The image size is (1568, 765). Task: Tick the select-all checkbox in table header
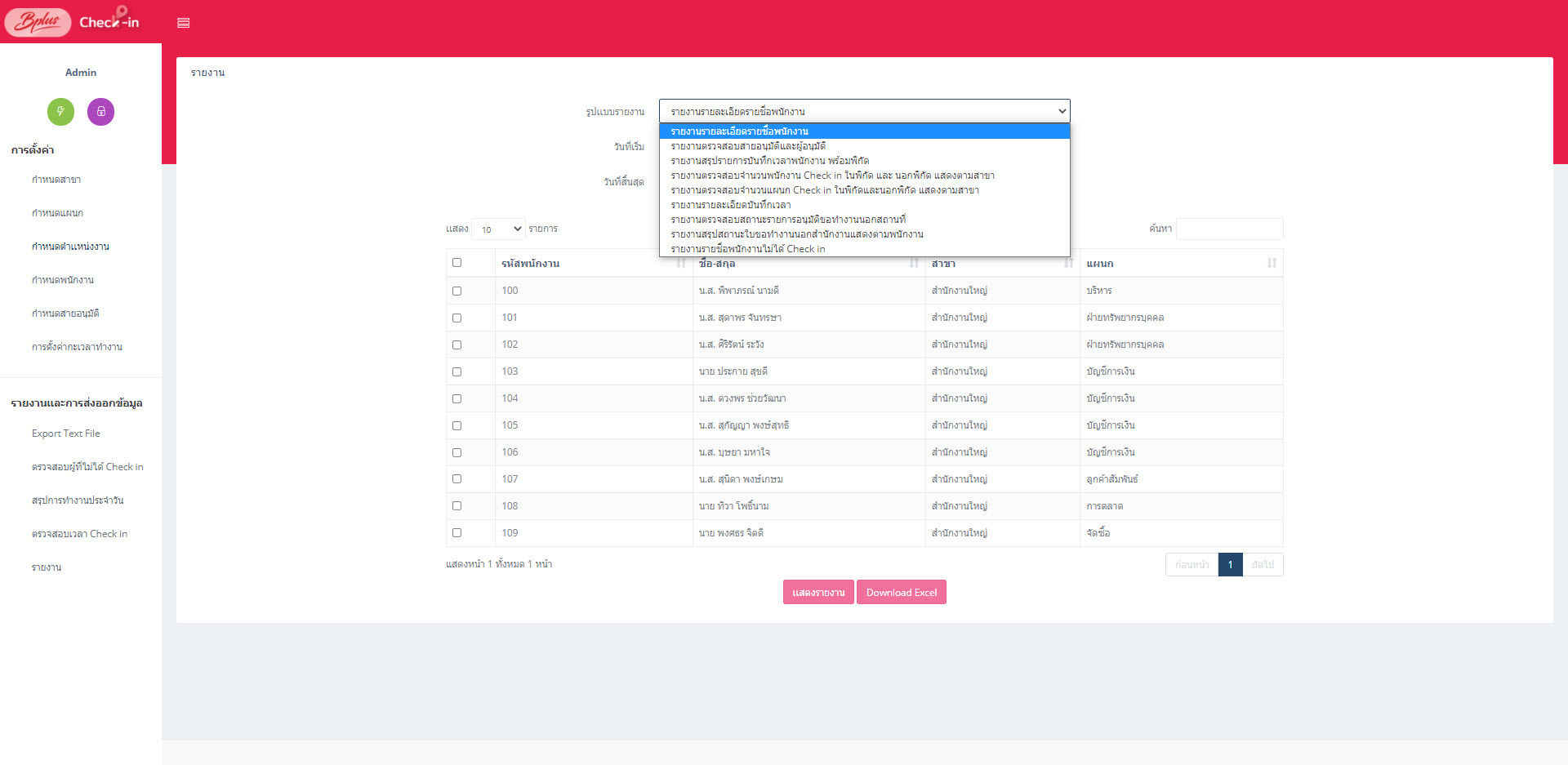457,263
